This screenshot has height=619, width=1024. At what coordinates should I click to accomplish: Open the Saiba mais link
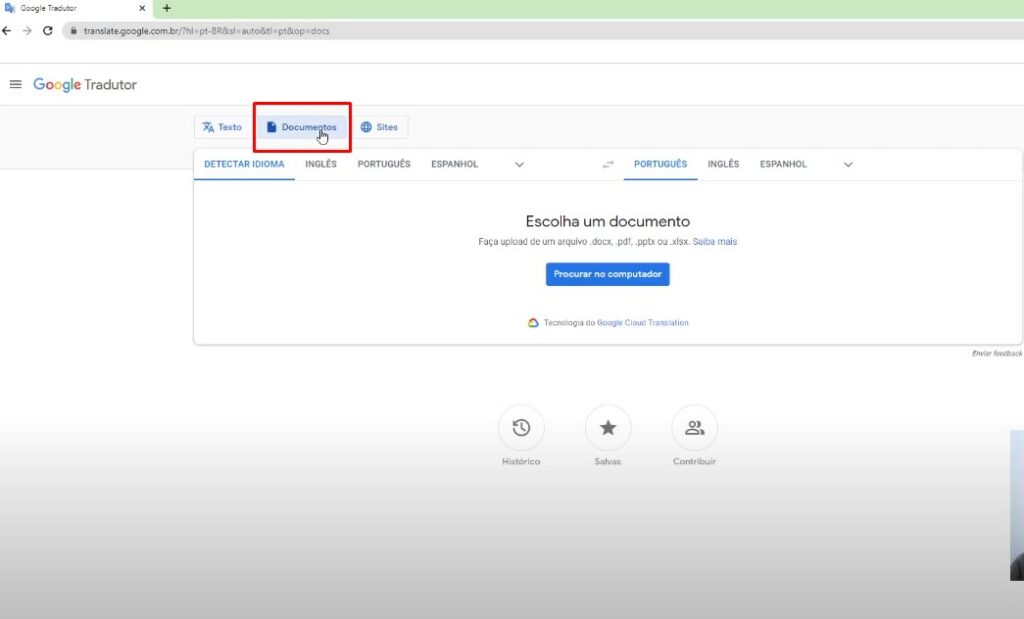[715, 241]
